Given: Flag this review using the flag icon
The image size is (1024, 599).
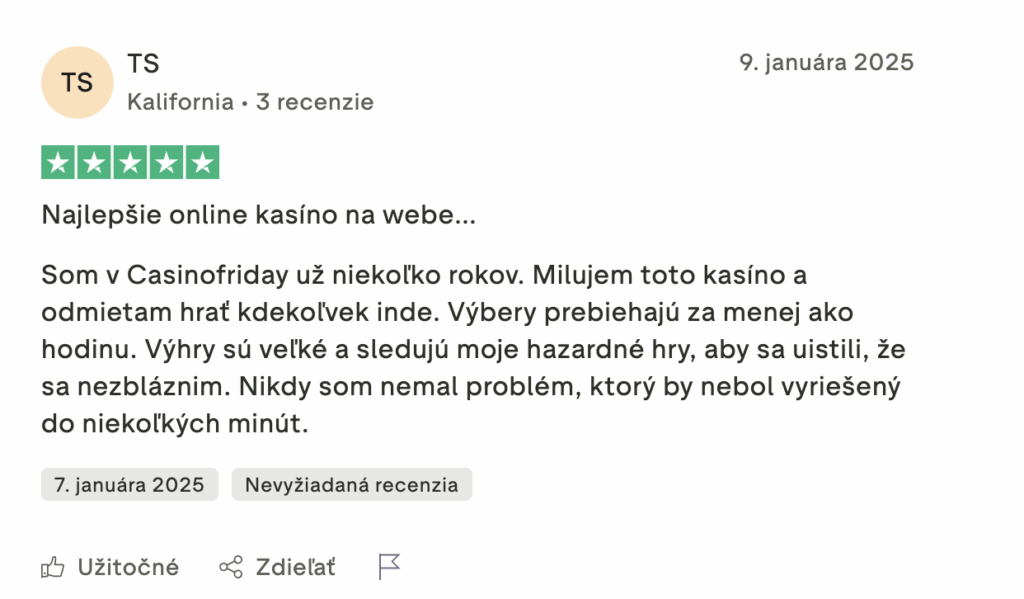Looking at the screenshot, I should point(389,568).
